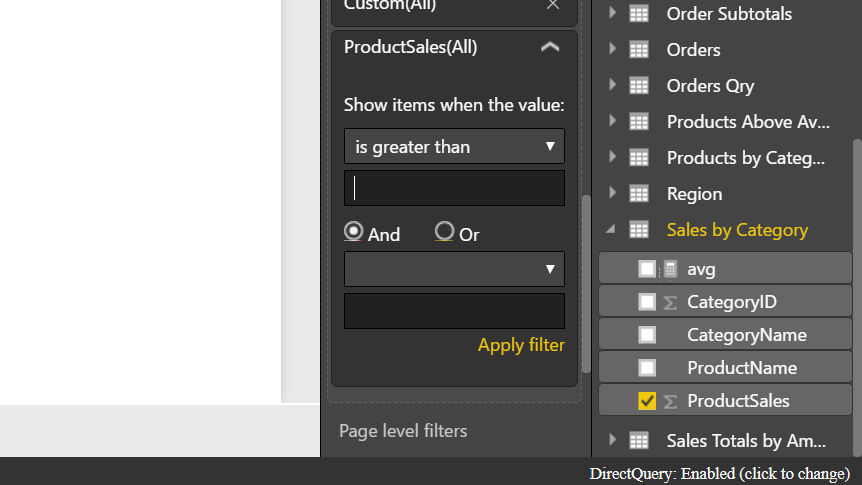Viewport: 862px width, 485px height.
Task: Uncheck the ProductSales field checkbox
Action: 647,401
